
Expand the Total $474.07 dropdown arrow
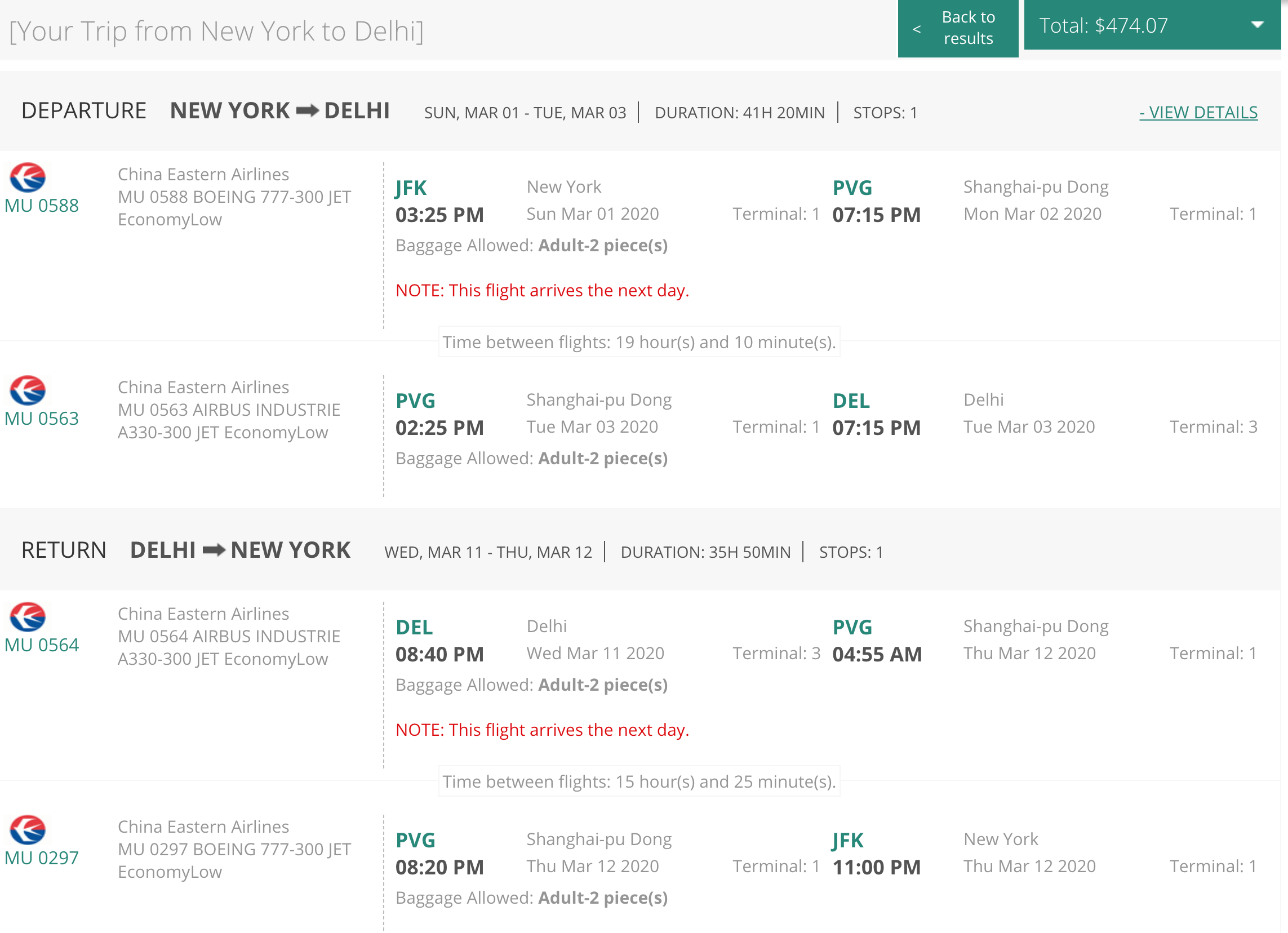click(x=1257, y=25)
